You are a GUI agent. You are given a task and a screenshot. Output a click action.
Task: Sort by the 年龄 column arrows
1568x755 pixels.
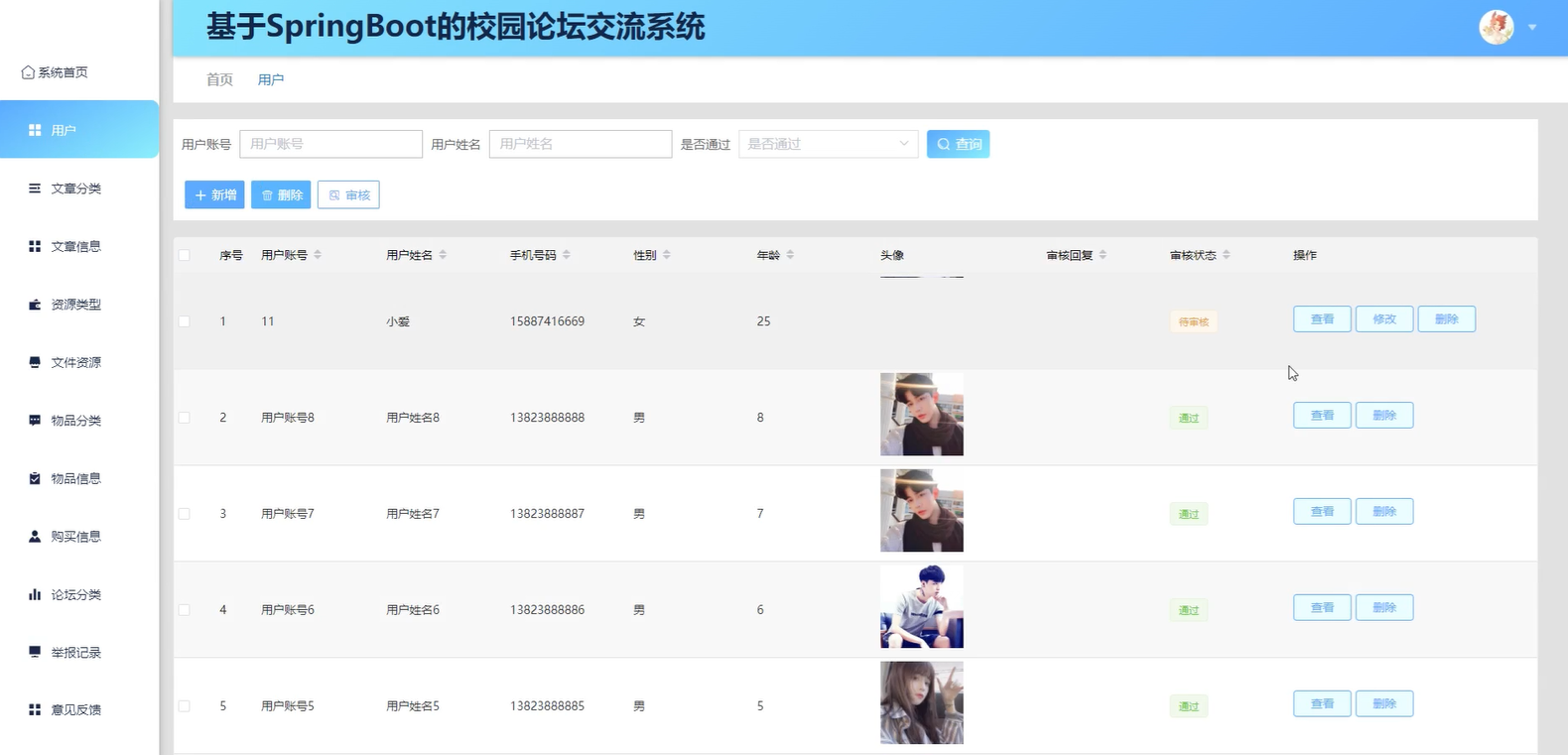[x=790, y=255]
